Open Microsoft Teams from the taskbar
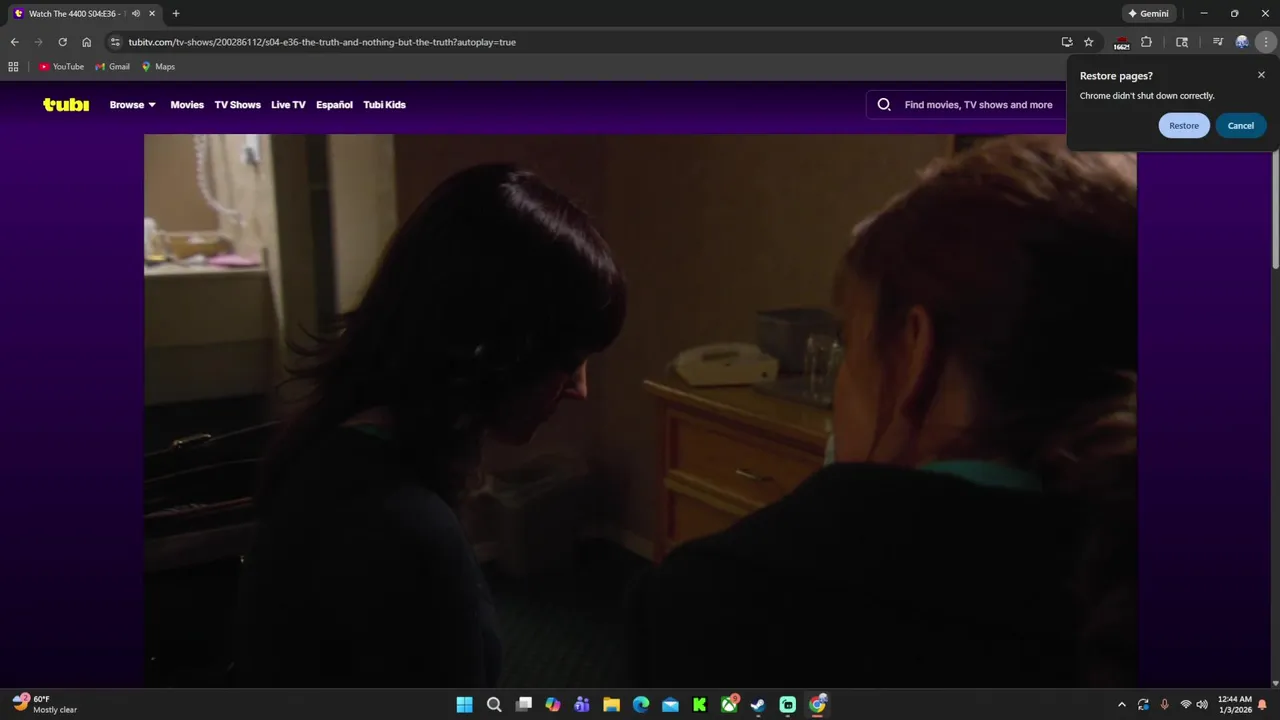Image resolution: width=1280 pixels, height=720 pixels. (582, 705)
